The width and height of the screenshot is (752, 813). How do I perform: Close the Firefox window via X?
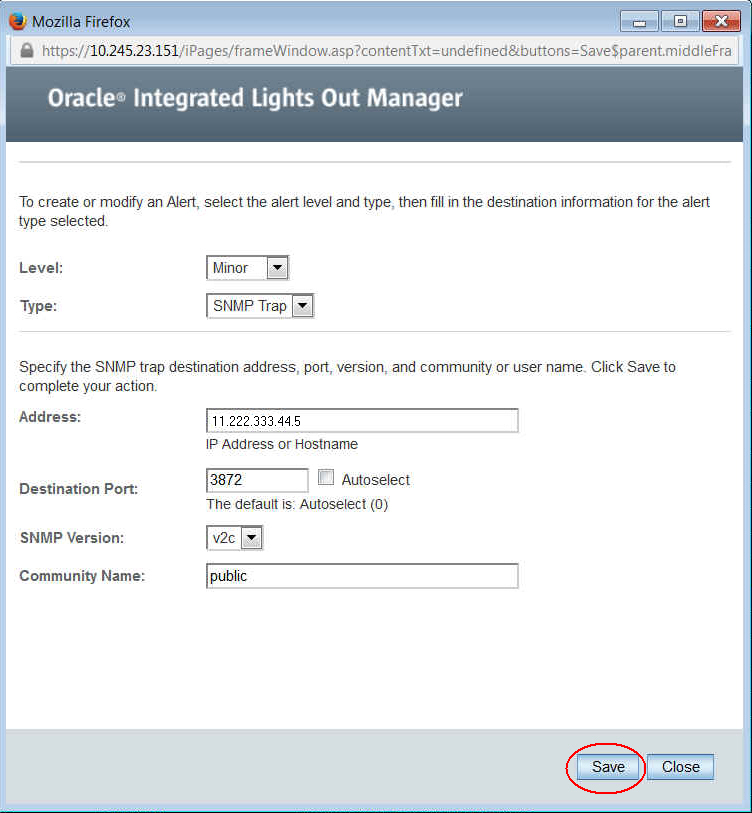click(x=721, y=21)
